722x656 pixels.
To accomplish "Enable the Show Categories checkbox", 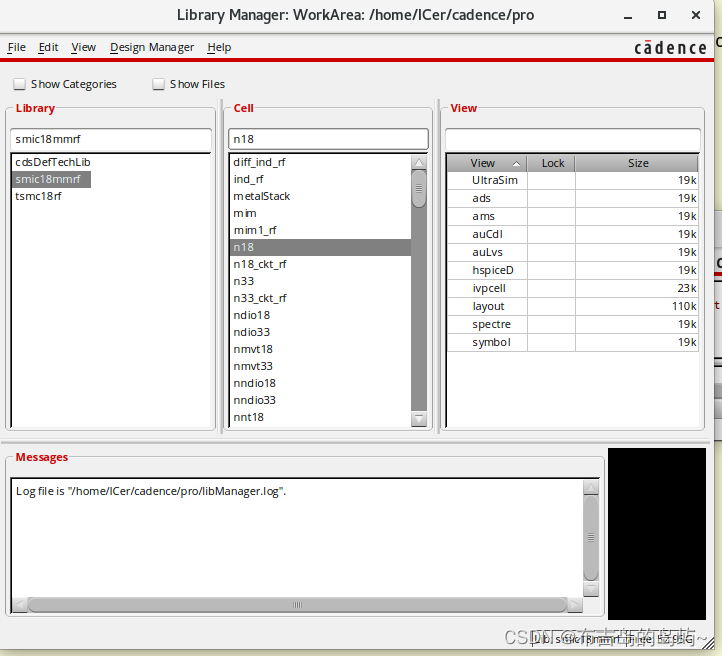I will (20, 85).
